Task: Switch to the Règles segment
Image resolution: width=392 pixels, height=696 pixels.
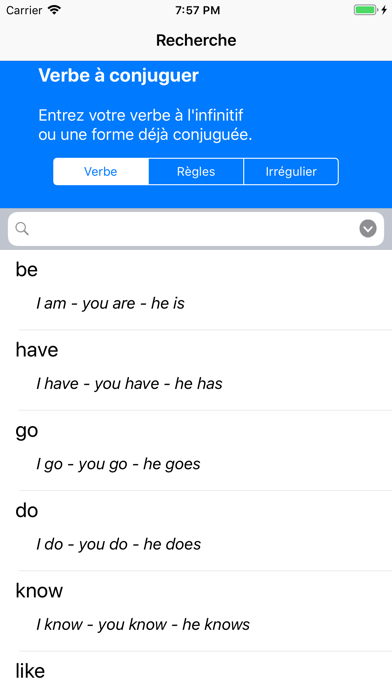Action: [196, 171]
